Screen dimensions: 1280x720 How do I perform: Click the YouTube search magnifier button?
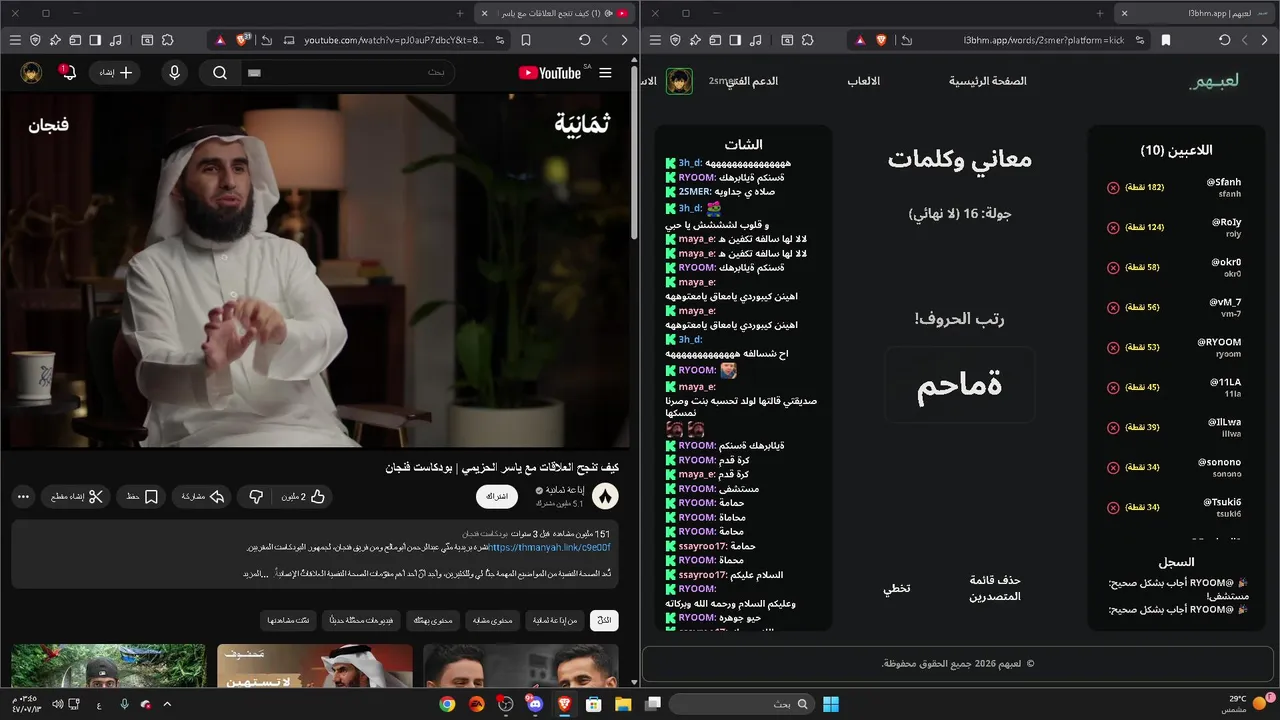220,73
